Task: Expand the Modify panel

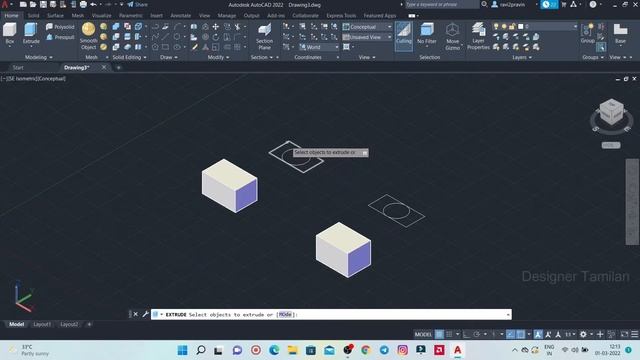Action: pyautogui.click(x=218, y=58)
